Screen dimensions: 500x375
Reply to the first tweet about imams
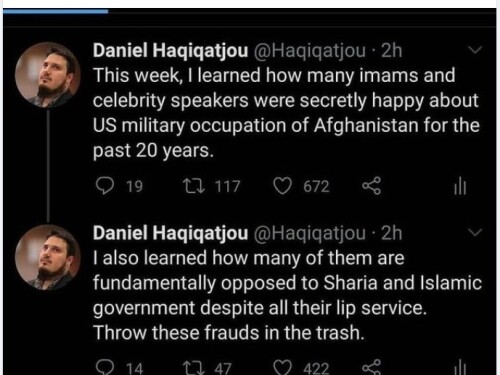pyautogui.click(x=105, y=186)
